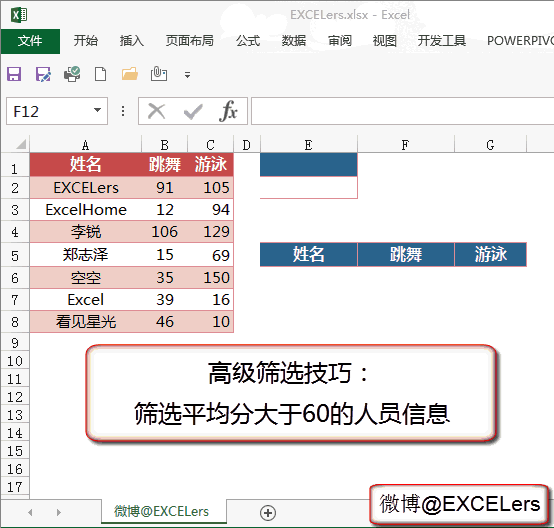Open file using the folder icon
The image size is (554, 528).
tap(130, 74)
